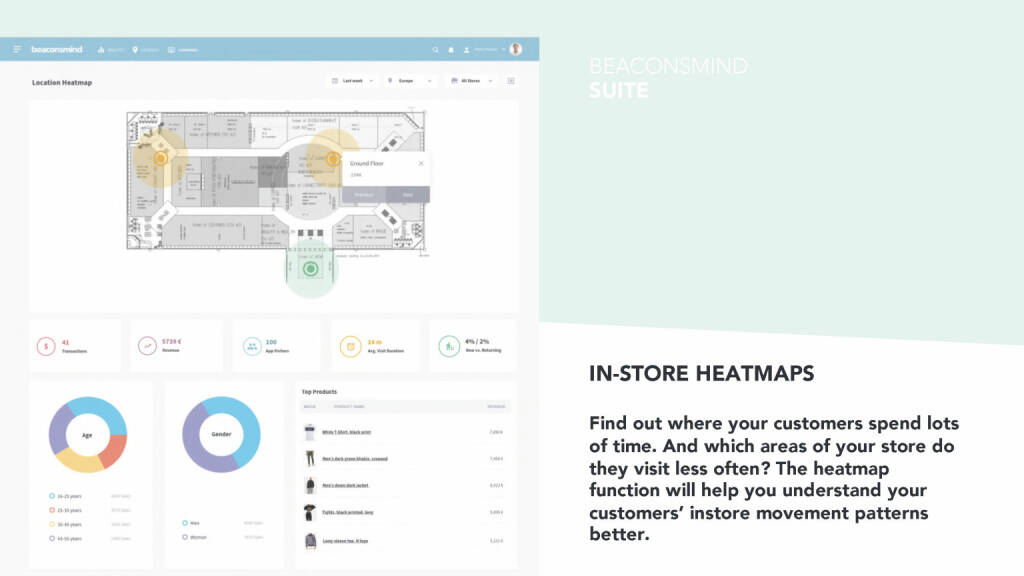Click the New vs. Returning icon
This screenshot has width=1024, height=576.
(449, 346)
